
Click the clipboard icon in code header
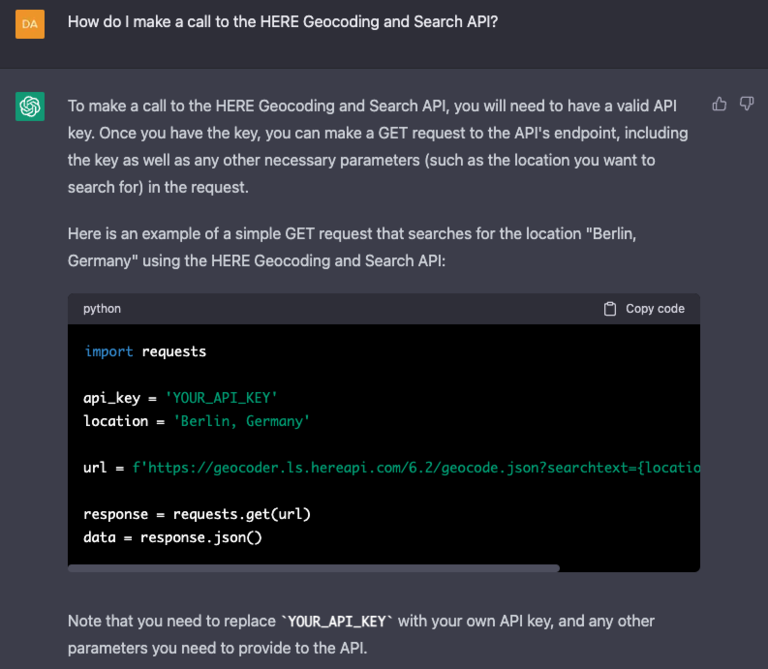click(x=610, y=309)
